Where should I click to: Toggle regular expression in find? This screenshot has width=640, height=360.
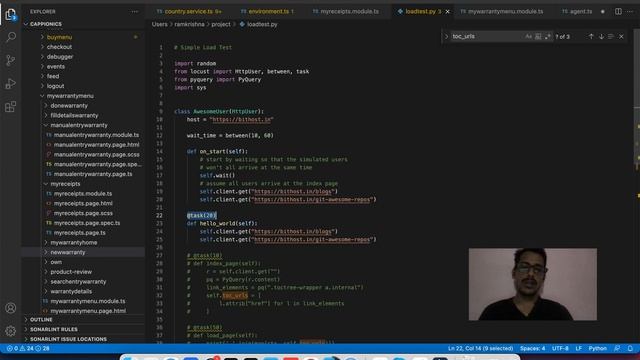point(547,36)
